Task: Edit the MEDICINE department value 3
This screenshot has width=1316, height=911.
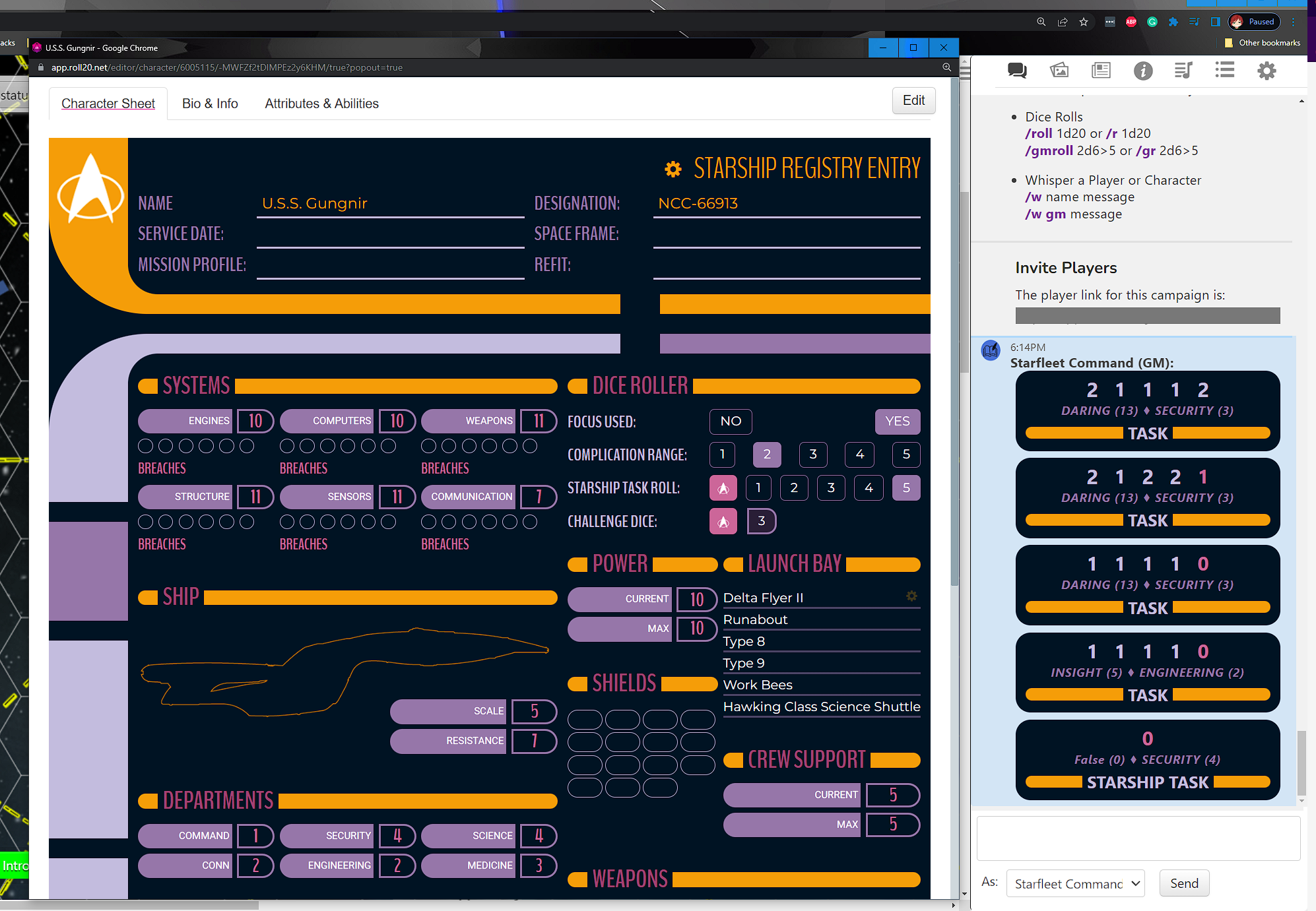Action: [539, 865]
